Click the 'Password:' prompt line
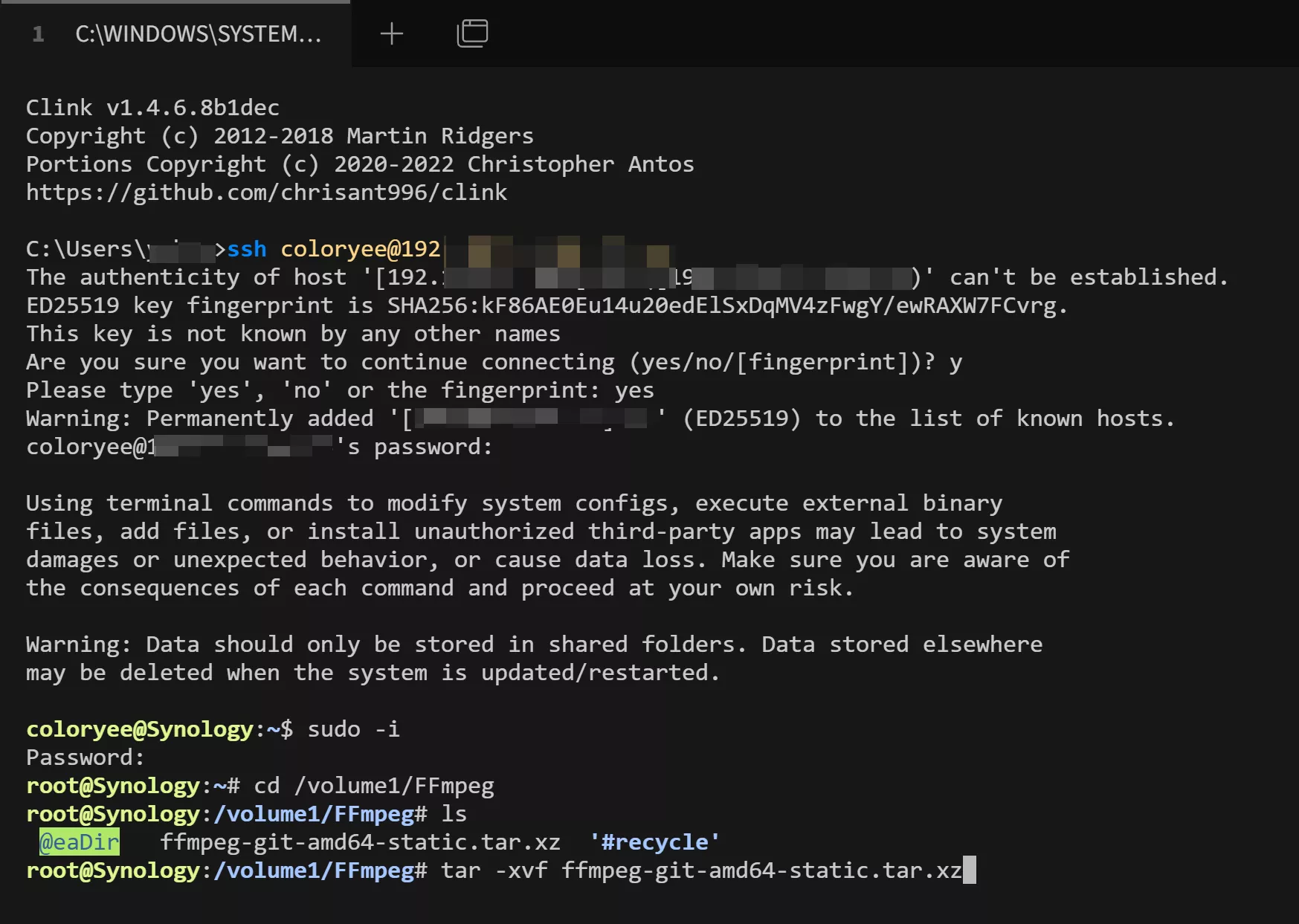 85,757
